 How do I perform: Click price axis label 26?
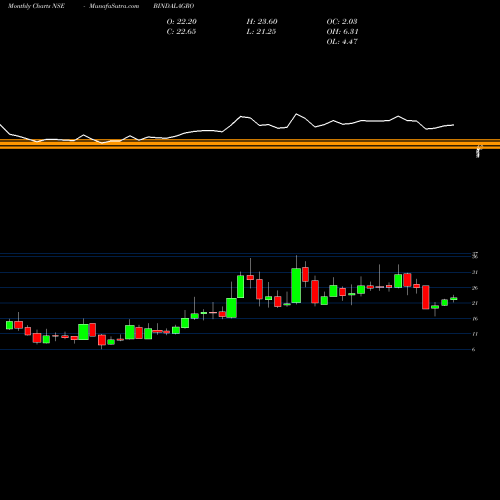[x=475, y=288]
